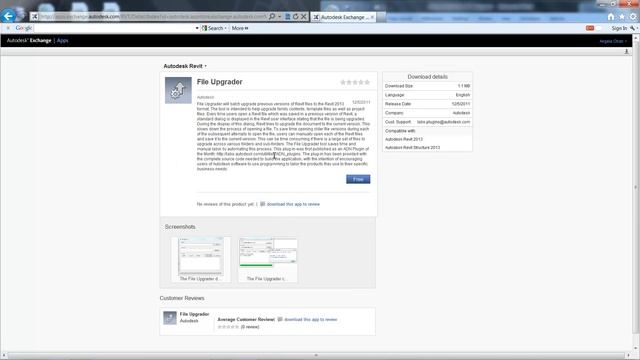Viewport: 640px width, 360px height.
Task: Click the search magnifier in address bar
Action: point(272,16)
